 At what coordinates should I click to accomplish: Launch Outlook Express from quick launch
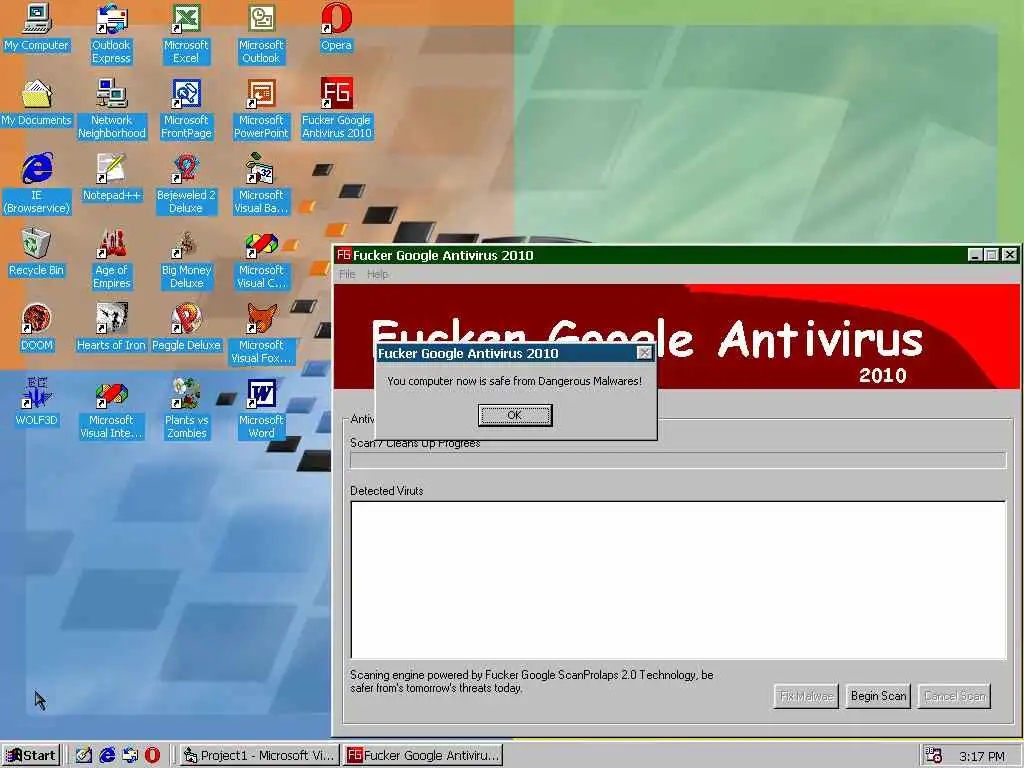point(129,756)
